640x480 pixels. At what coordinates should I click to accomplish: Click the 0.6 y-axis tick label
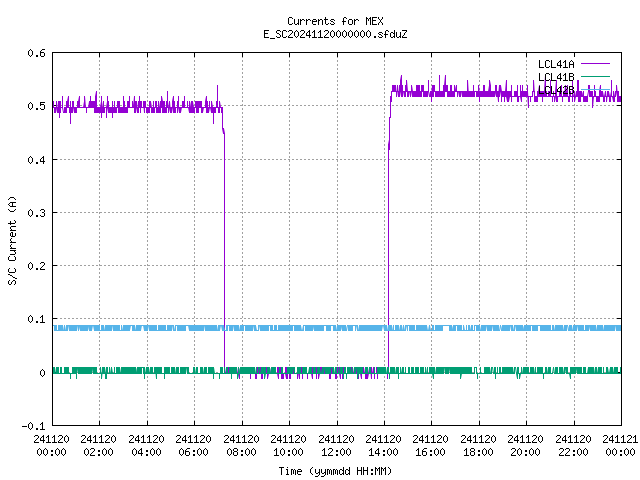coord(36,53)
